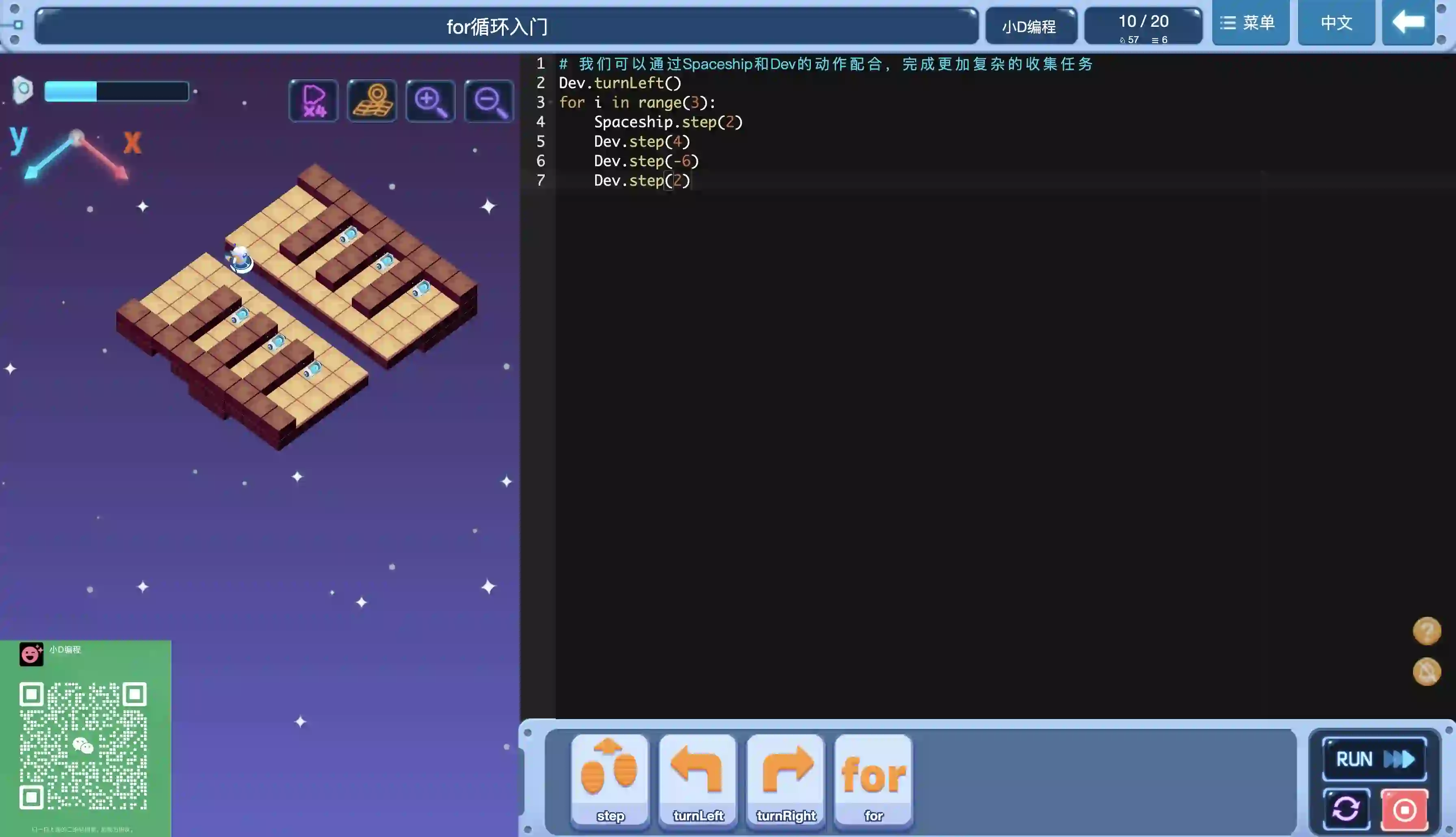The image size is (1456, 837).
Task: Click the x4 speed playback icon
Action: coord(313,101)
